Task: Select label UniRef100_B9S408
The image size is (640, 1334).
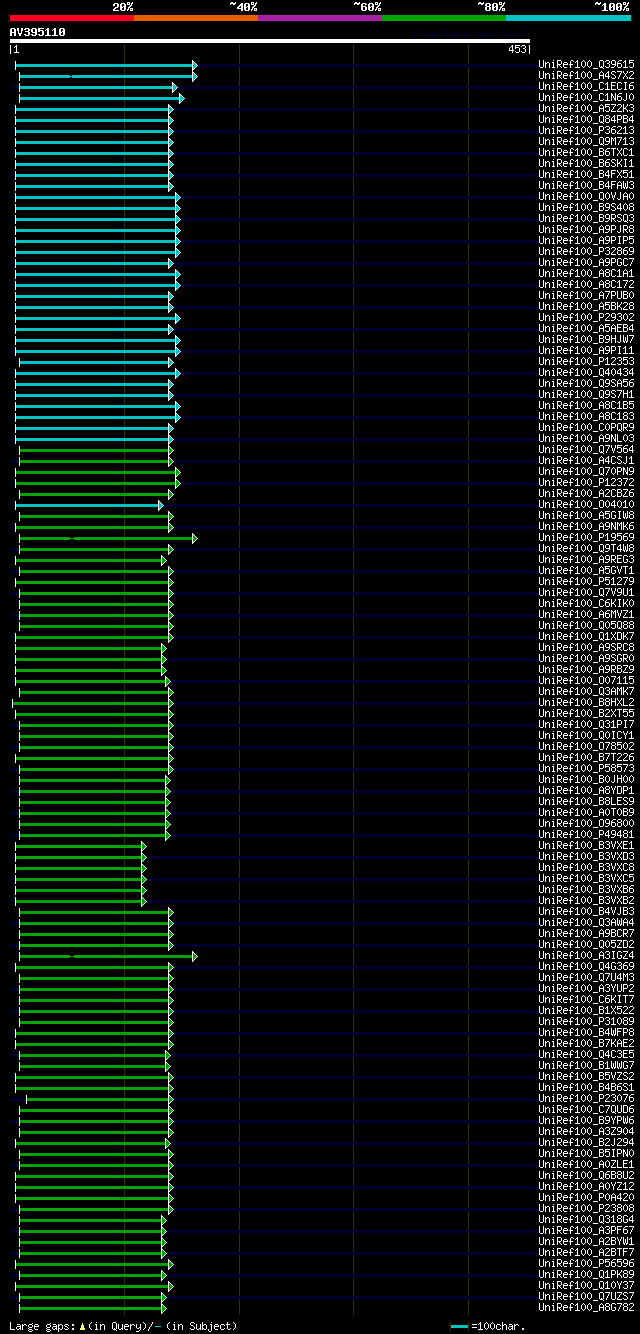Action: [586, 207]
